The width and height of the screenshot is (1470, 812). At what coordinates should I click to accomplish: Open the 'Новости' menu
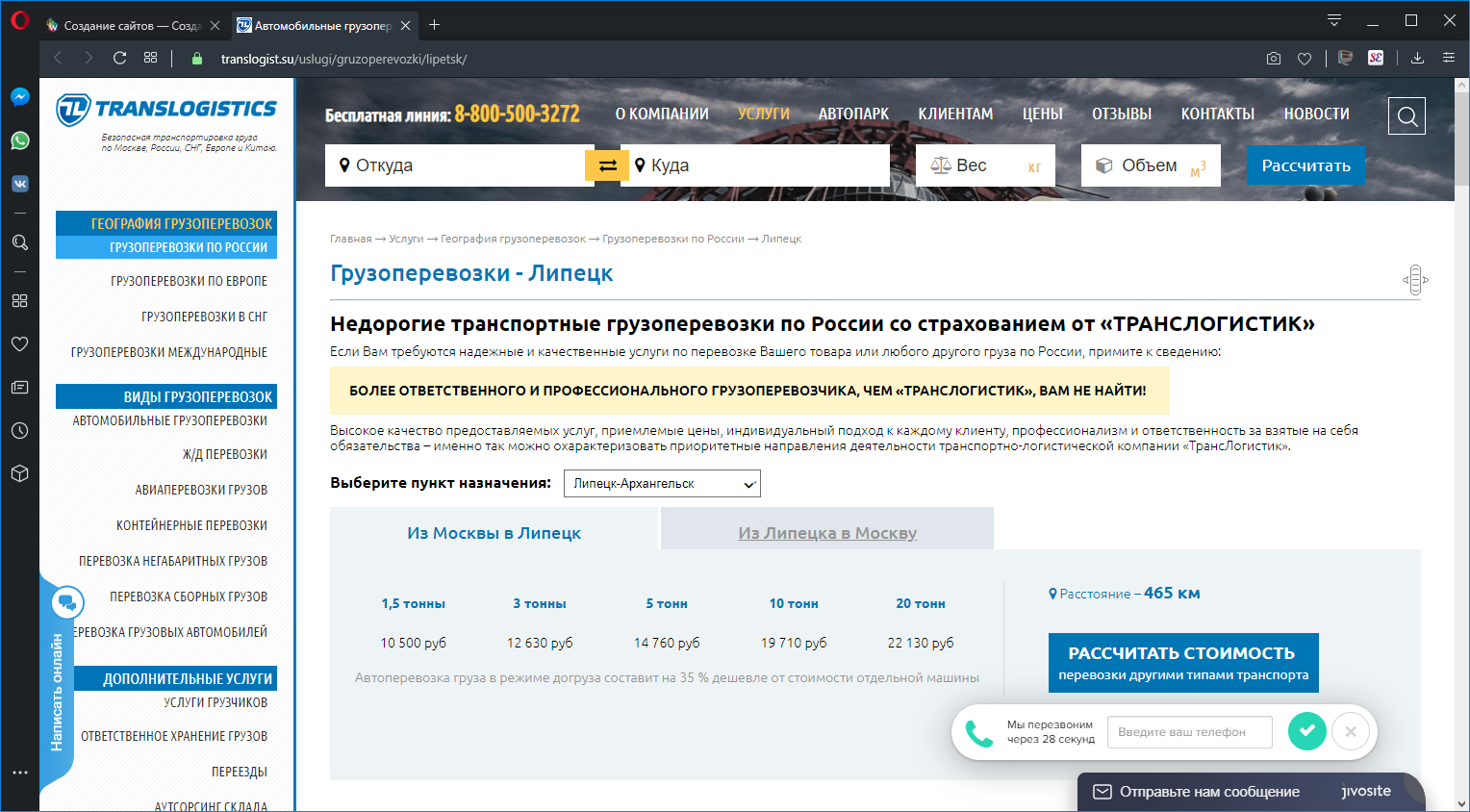coord(1317,114)
